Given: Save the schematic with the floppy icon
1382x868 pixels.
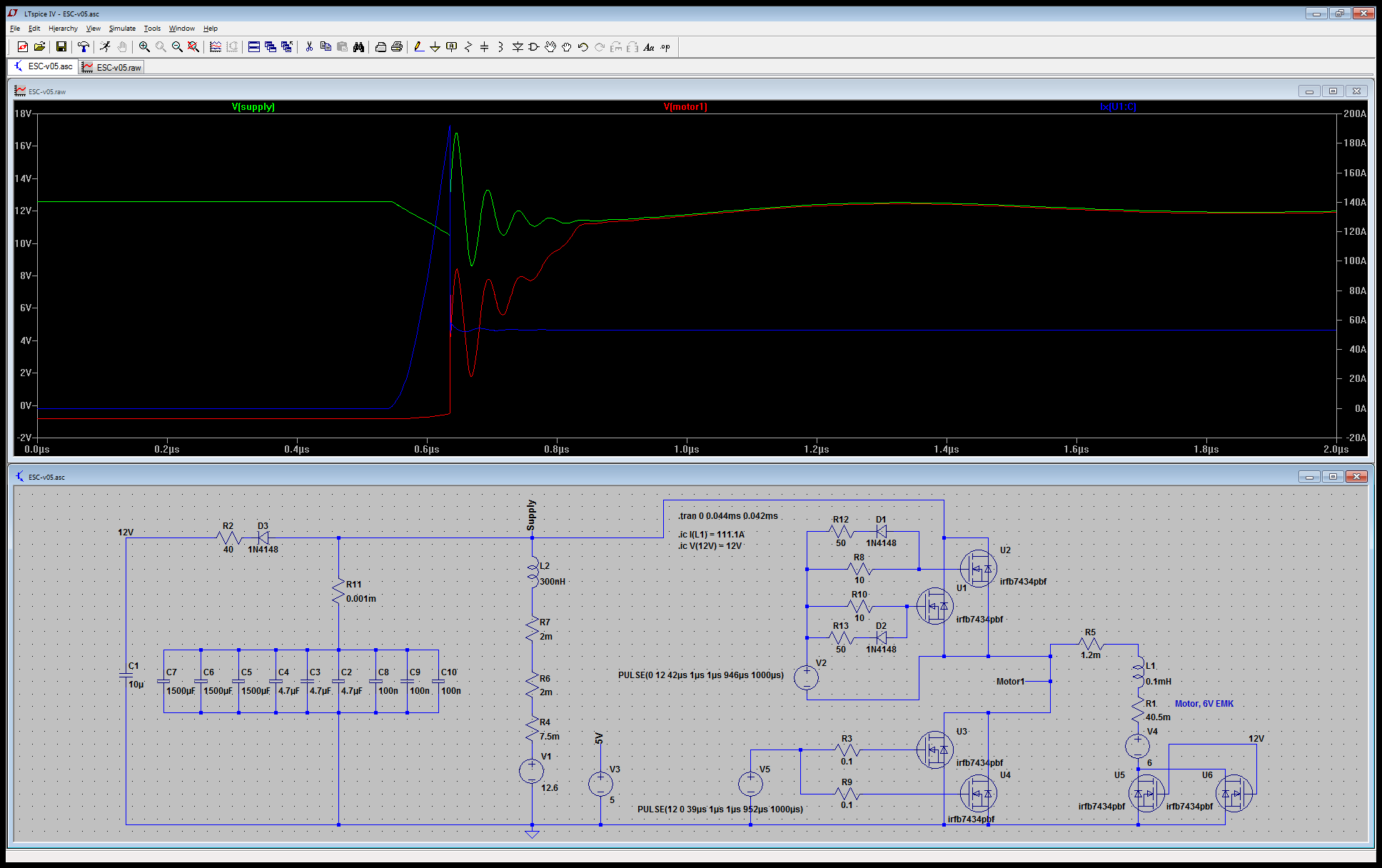Looking at the screenshot, I should click(x=61, y=47).
